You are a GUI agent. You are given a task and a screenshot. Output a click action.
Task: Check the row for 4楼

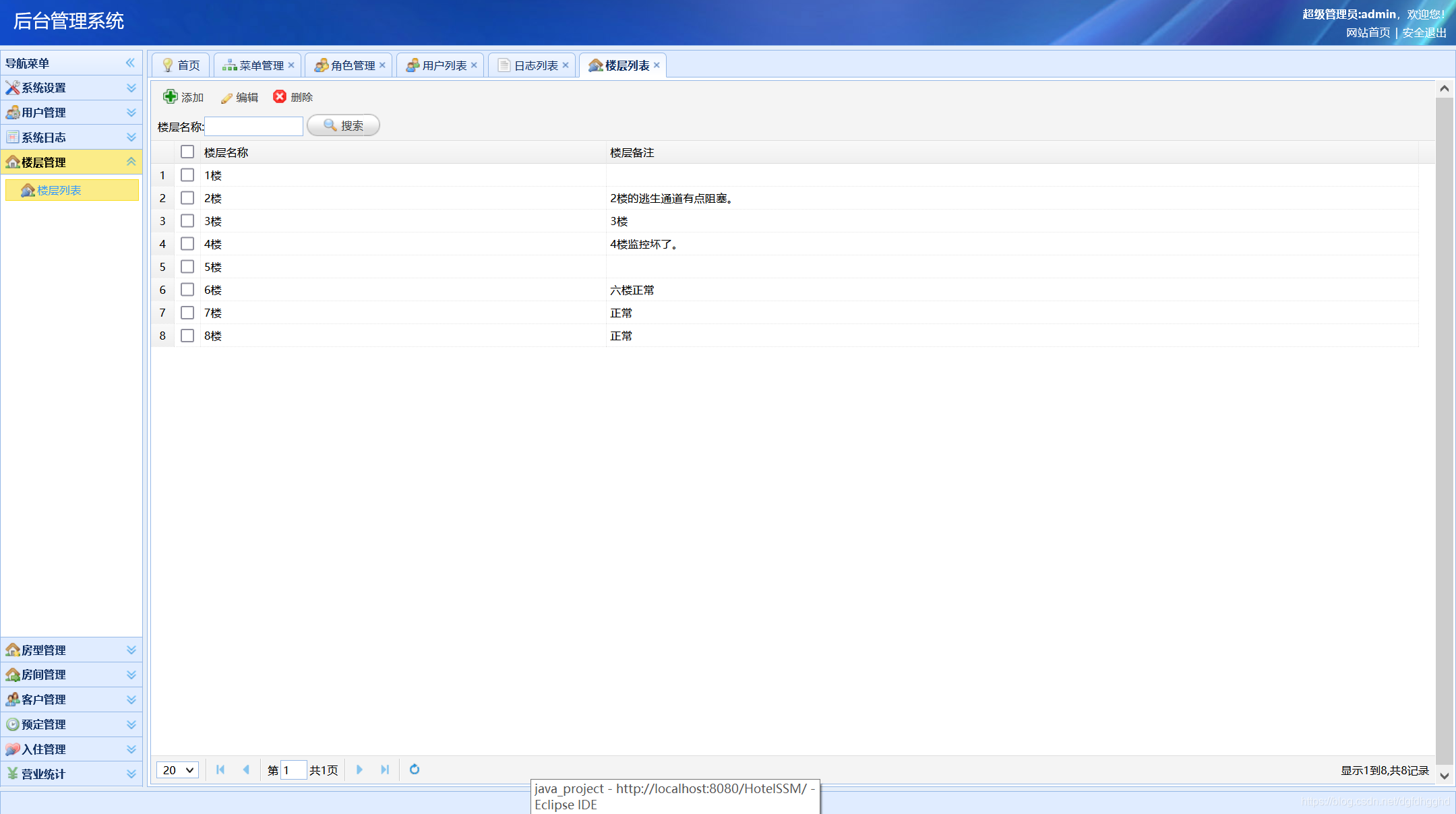(187, 243)
